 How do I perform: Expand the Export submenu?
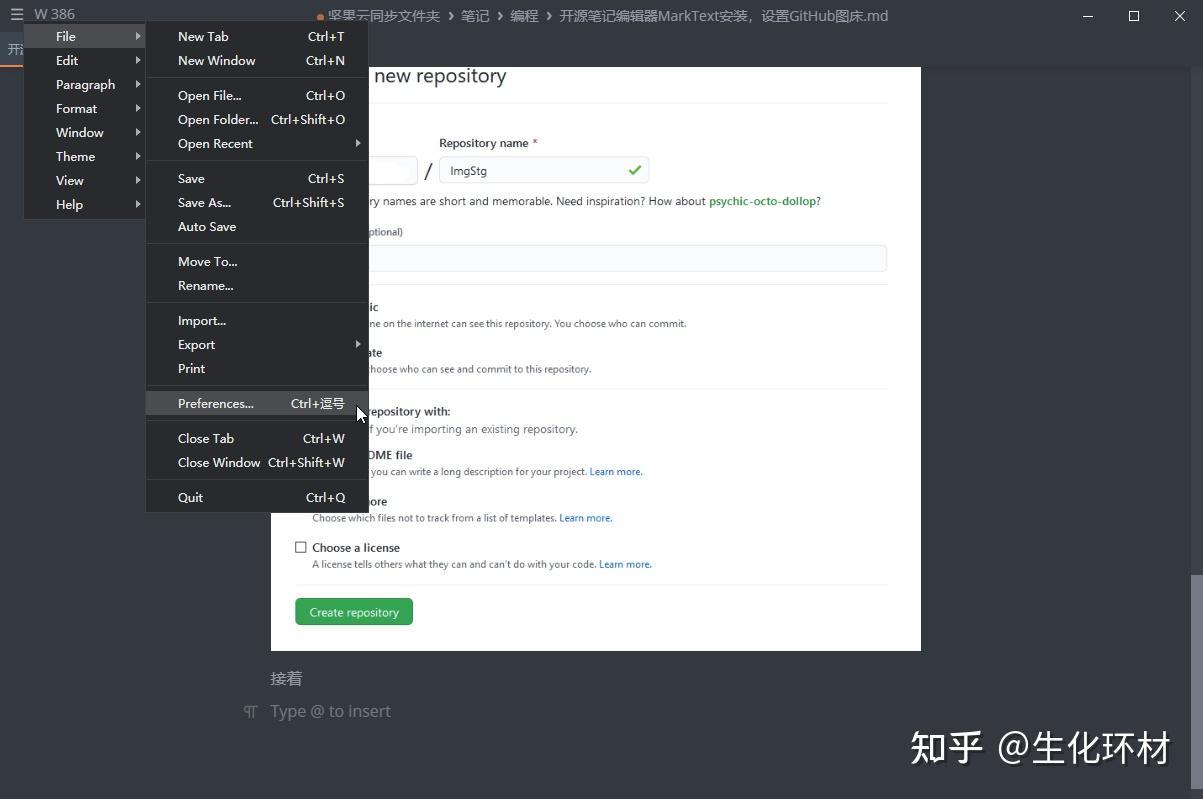196,344
